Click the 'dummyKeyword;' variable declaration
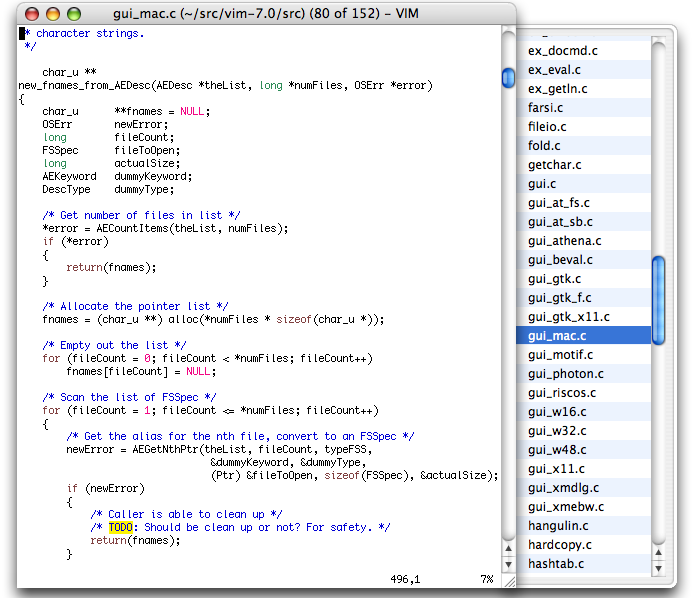The image size is (699, 598). 153,177
